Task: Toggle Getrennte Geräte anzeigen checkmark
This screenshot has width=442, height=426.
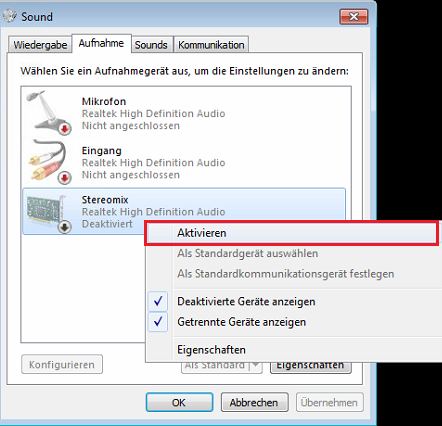Action: pyautogui.click(x=158, y=322)
